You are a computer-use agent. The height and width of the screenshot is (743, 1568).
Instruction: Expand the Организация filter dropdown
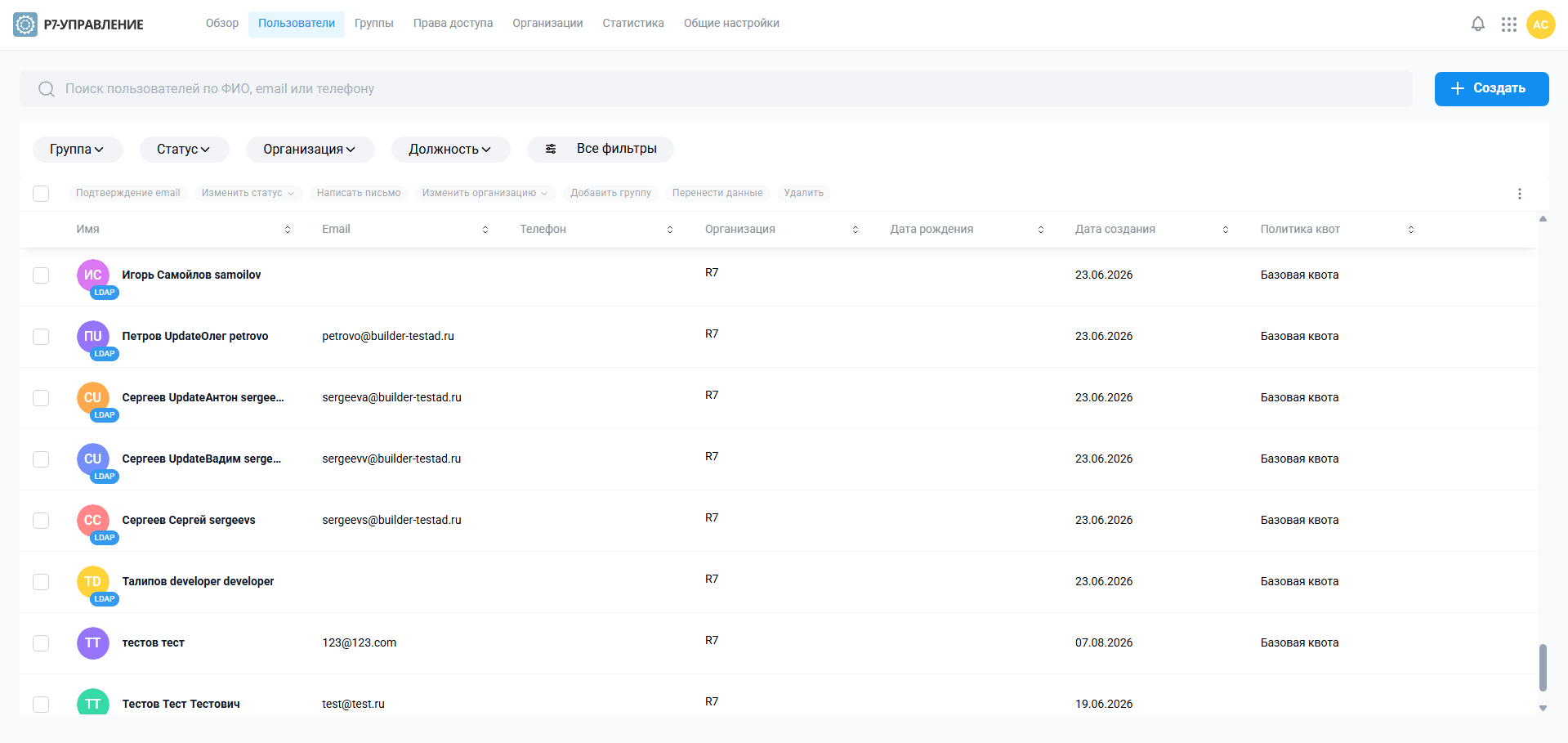coord(310,150)
